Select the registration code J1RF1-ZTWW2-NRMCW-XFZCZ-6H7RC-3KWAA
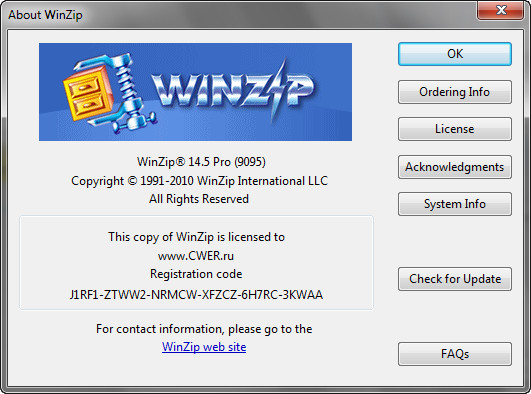The width and height of the screenshot is (531, 394). tap(196, 295)
